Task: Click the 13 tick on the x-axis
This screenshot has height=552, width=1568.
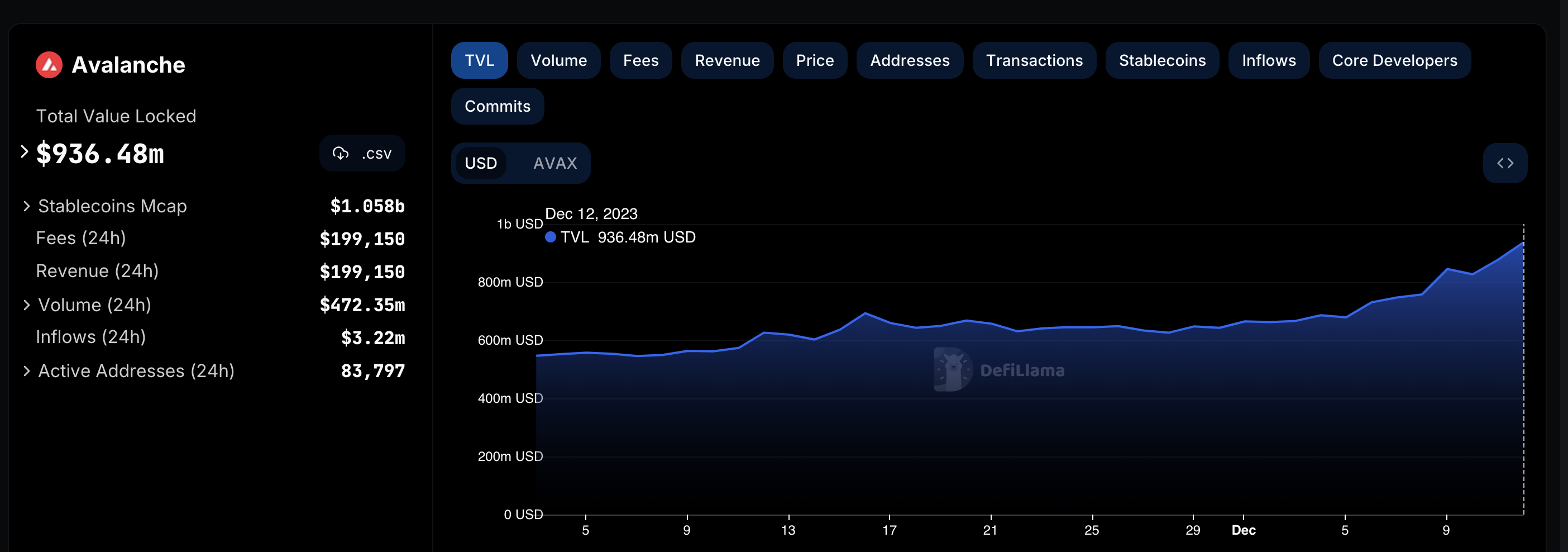Action: tap(788, 530)
